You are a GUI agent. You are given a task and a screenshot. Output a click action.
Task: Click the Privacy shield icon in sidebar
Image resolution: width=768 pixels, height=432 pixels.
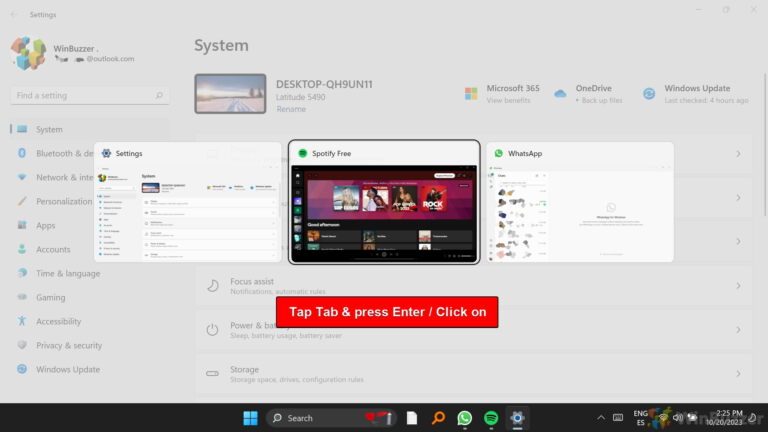(x=22, y=345)
